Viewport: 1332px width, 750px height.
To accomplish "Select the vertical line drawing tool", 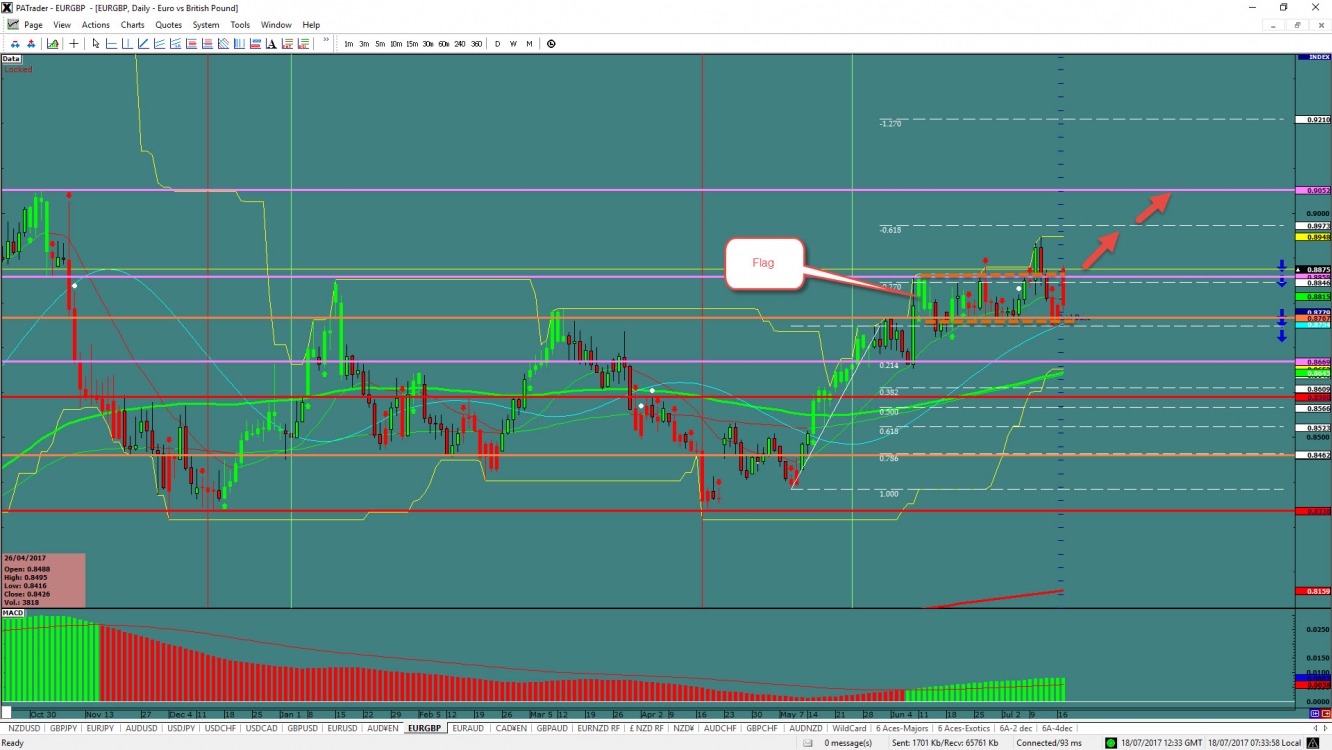I will (127, 44).
